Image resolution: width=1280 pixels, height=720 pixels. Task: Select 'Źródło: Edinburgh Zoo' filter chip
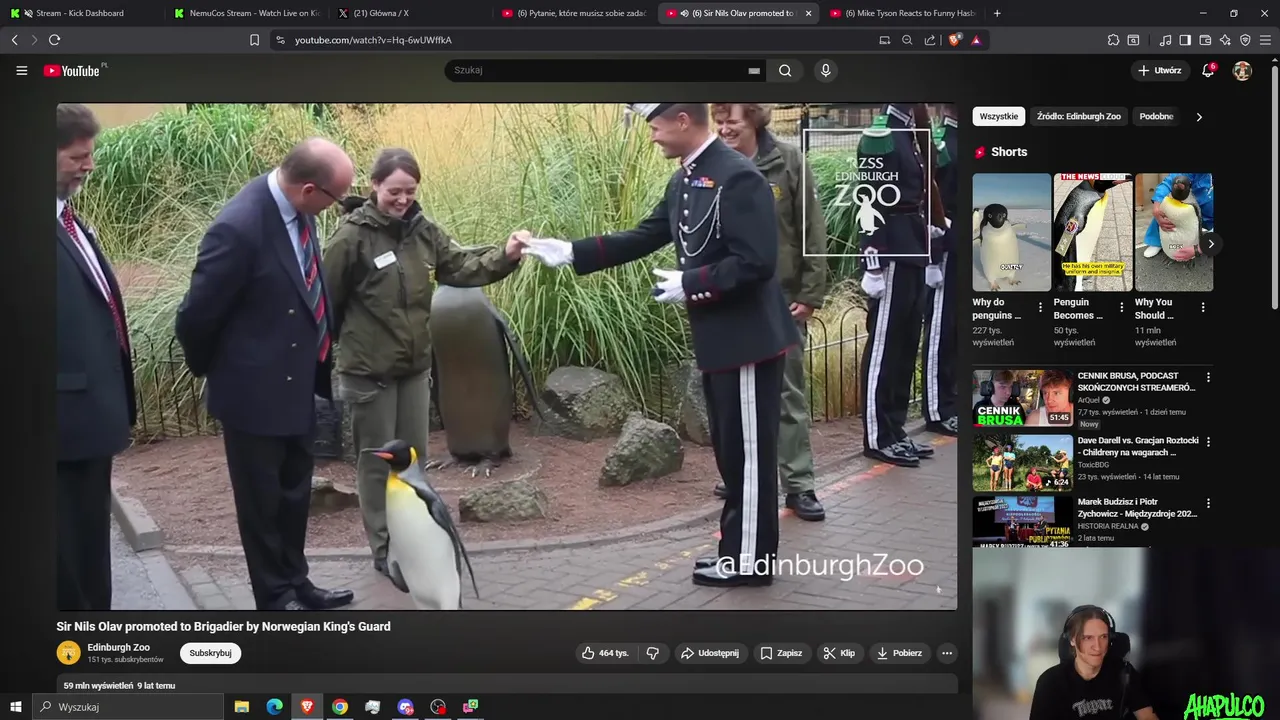(x=1079, y=116)
